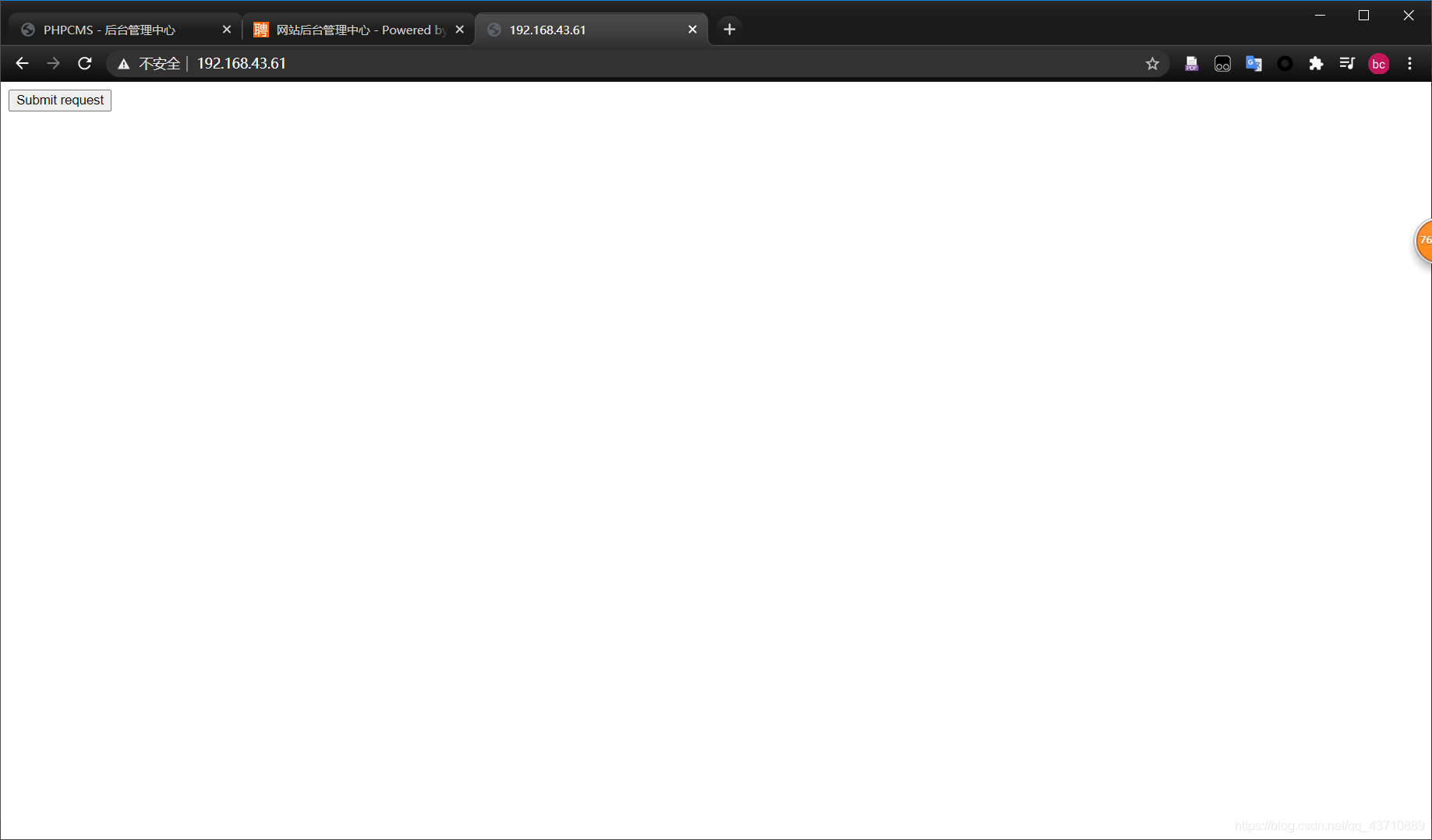Click the Submit request button
Viewport: 1432px width, 840px height.
[60, 100]
